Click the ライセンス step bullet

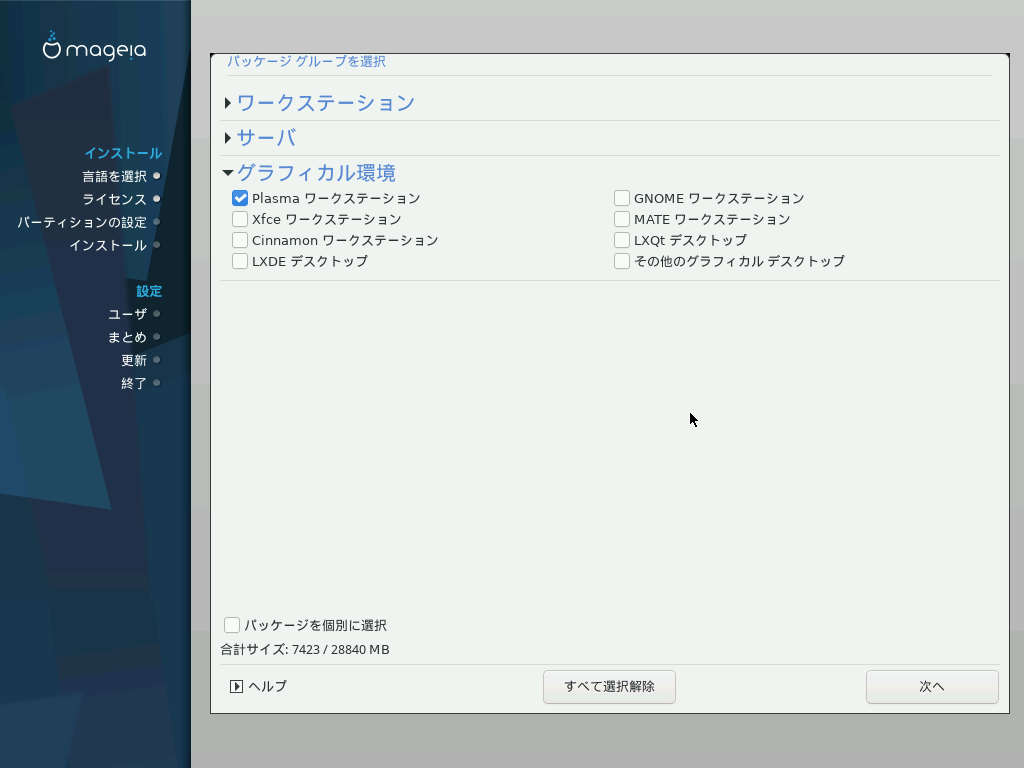tap(157, 199)
